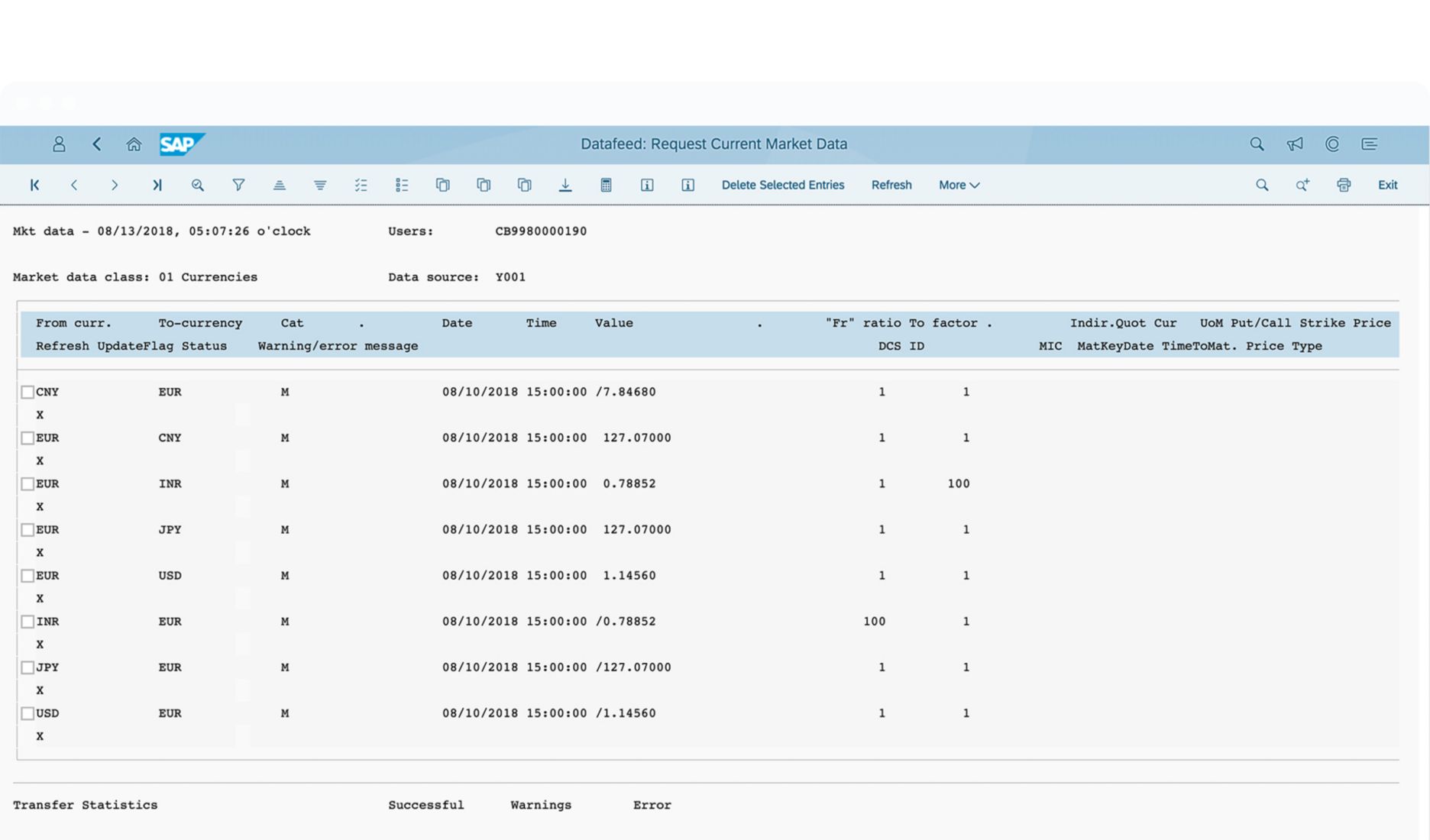
Task: Open the notifications megaphone in the header
Action: pyautogui.click(x=1294, y=144)
